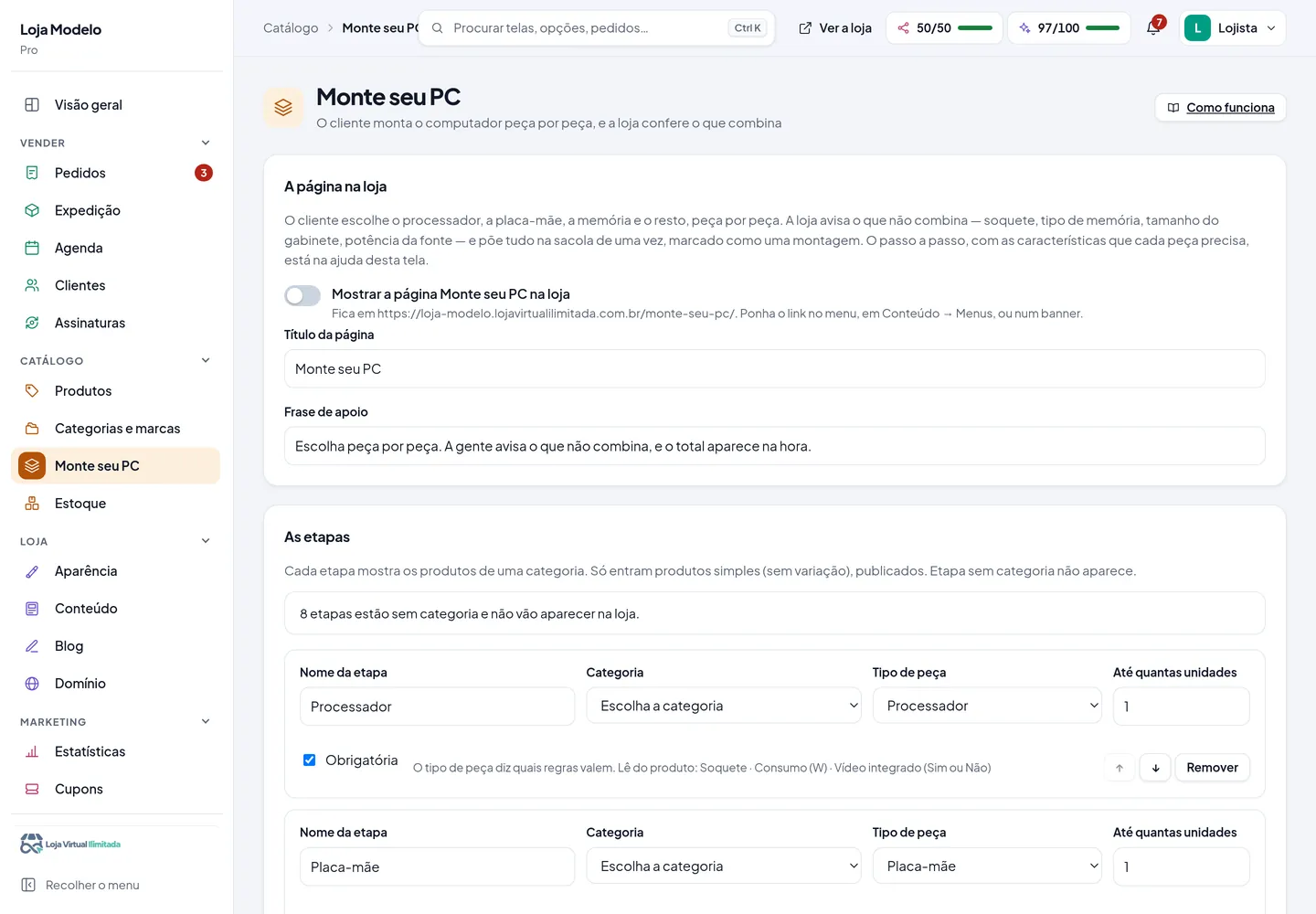Screen dimensions: 1316x914
Task: Click the Agenda calendar icon
Action: [x=32, y=248]
